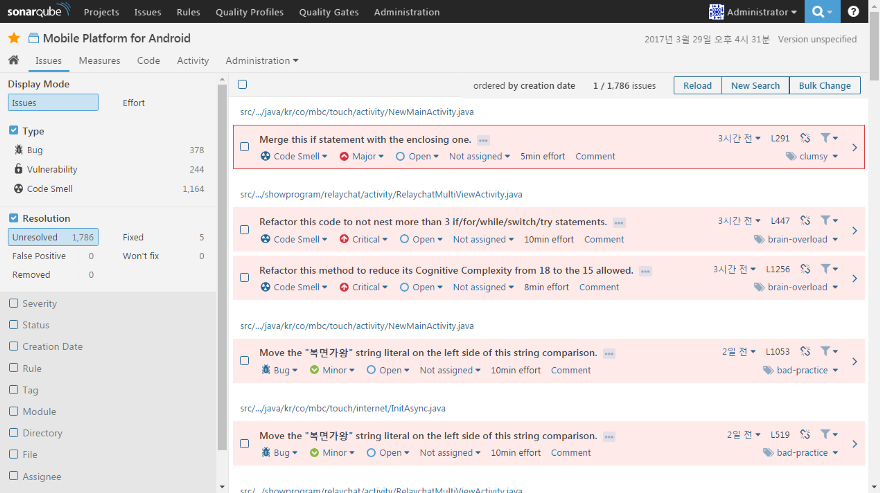Copy permalink icon for issue at L1053

click(805, 352)
